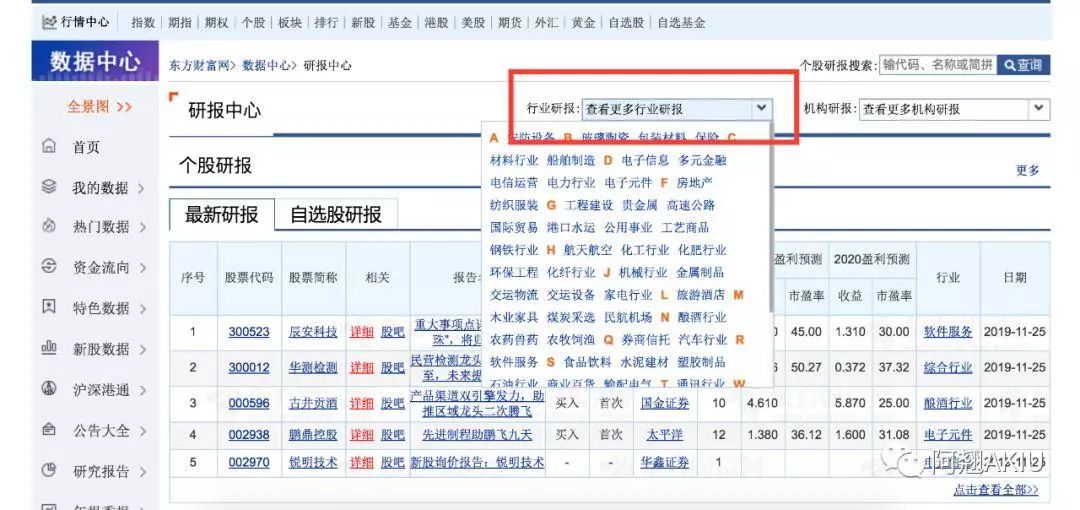Expand 我的数据 sidebar chevron
This screenshot has width=1080, height=510.
point(141,188)
